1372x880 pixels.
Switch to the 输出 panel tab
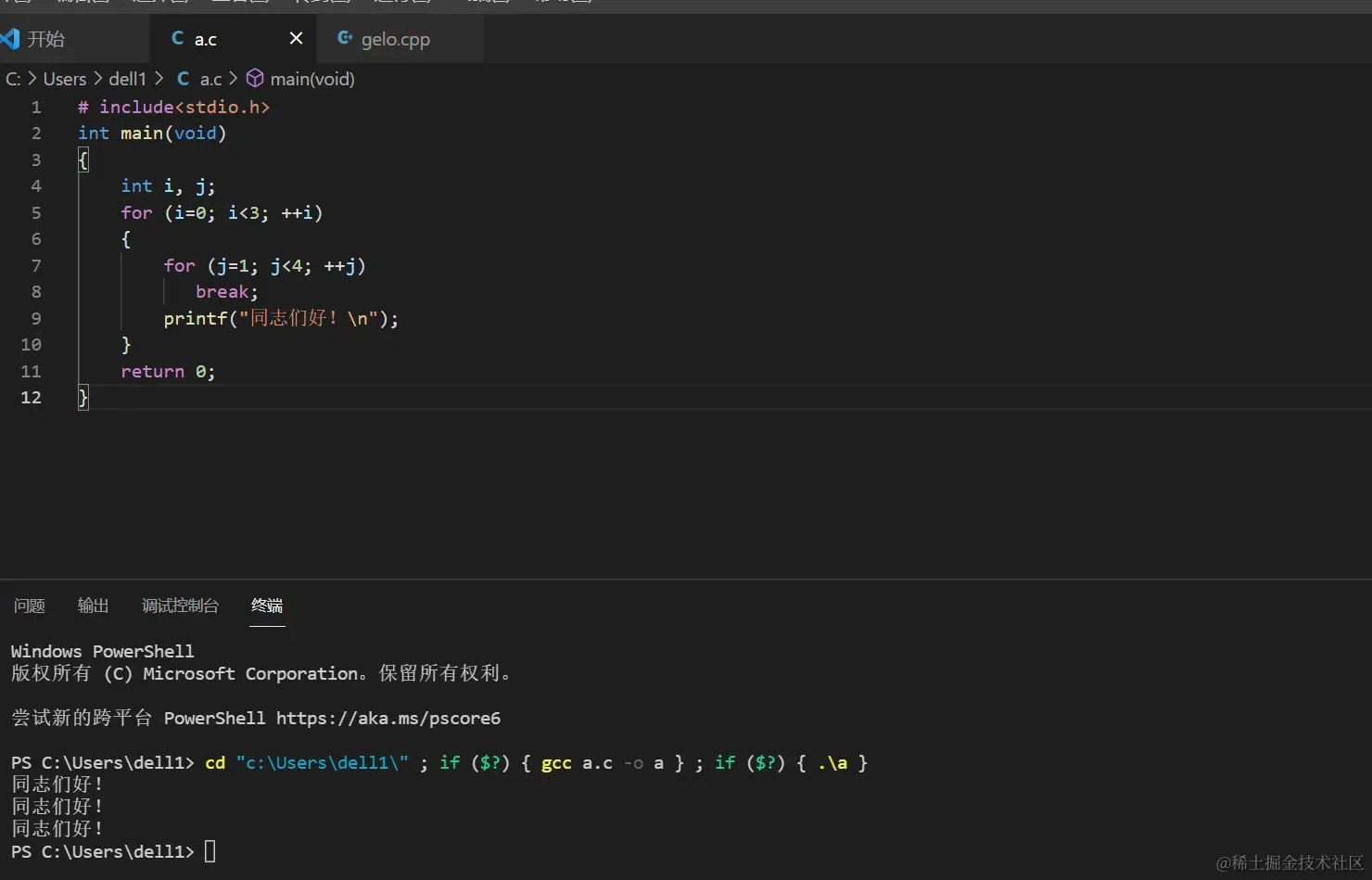point(93,606)
